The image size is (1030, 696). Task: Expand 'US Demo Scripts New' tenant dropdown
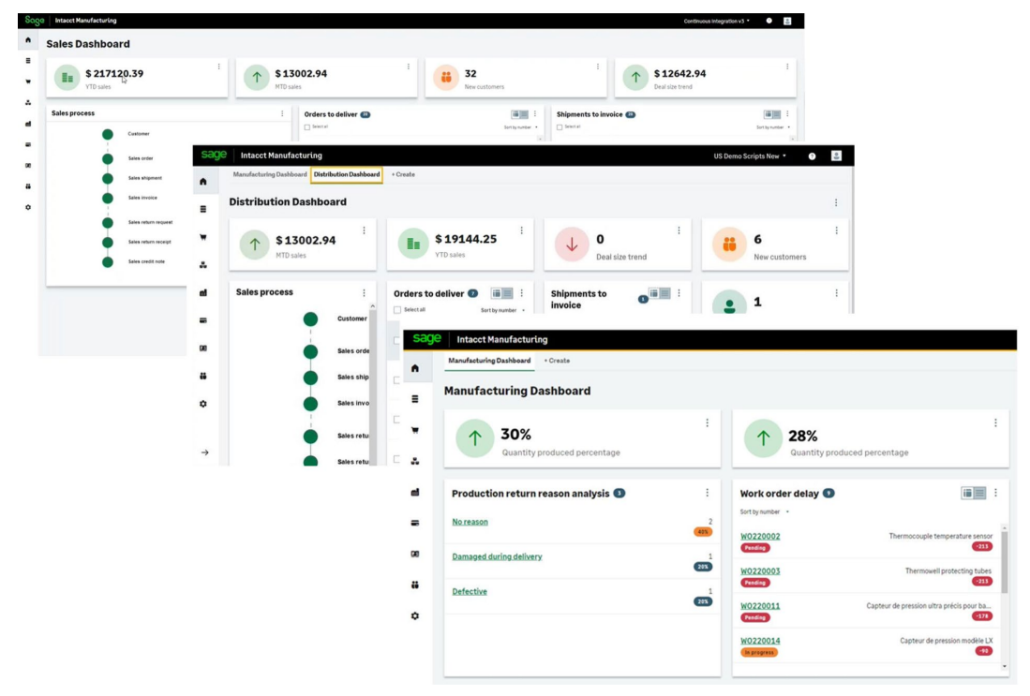pos(750,156)
